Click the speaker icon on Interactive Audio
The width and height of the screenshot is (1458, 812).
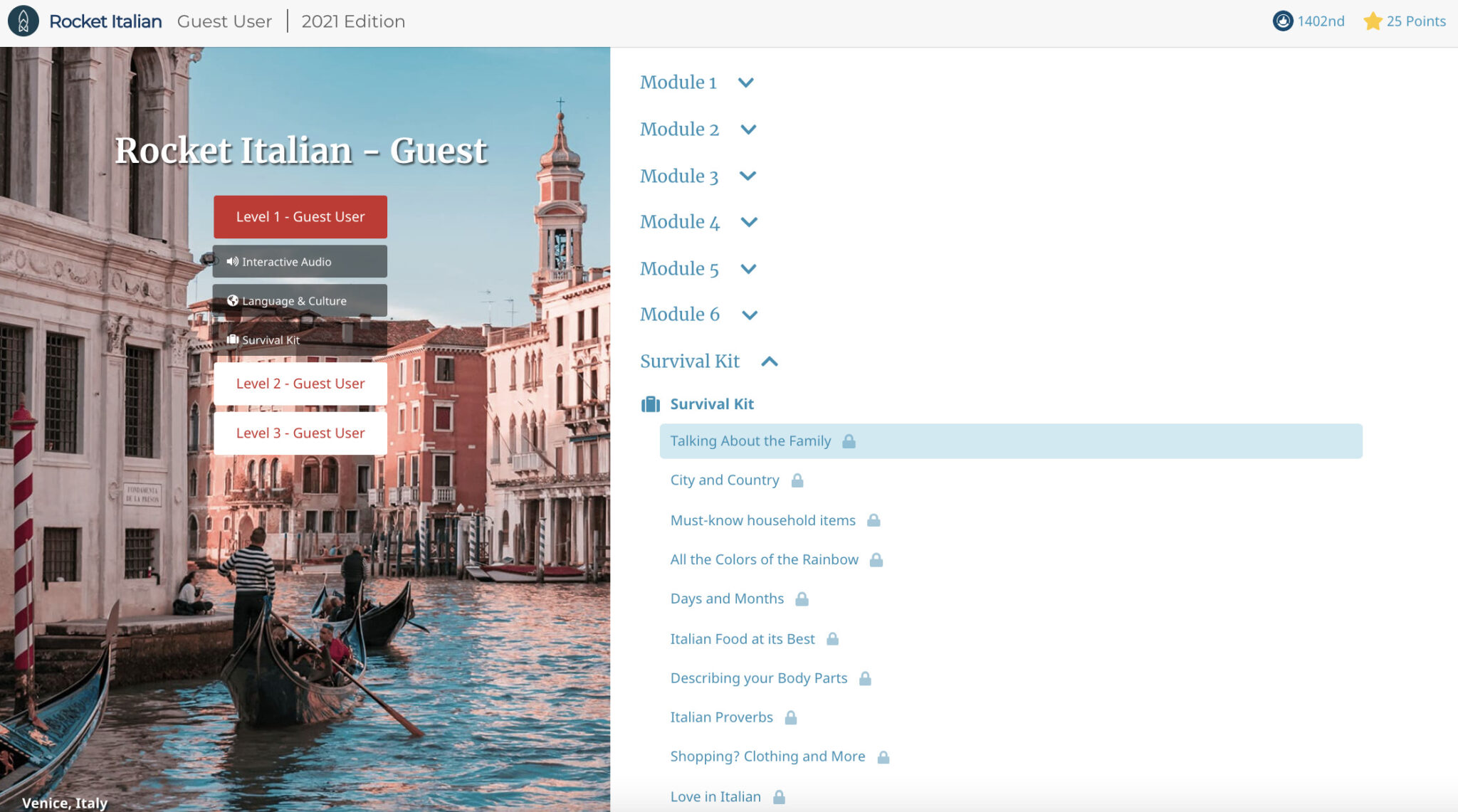pyautogui.click(x=233, y=261)
